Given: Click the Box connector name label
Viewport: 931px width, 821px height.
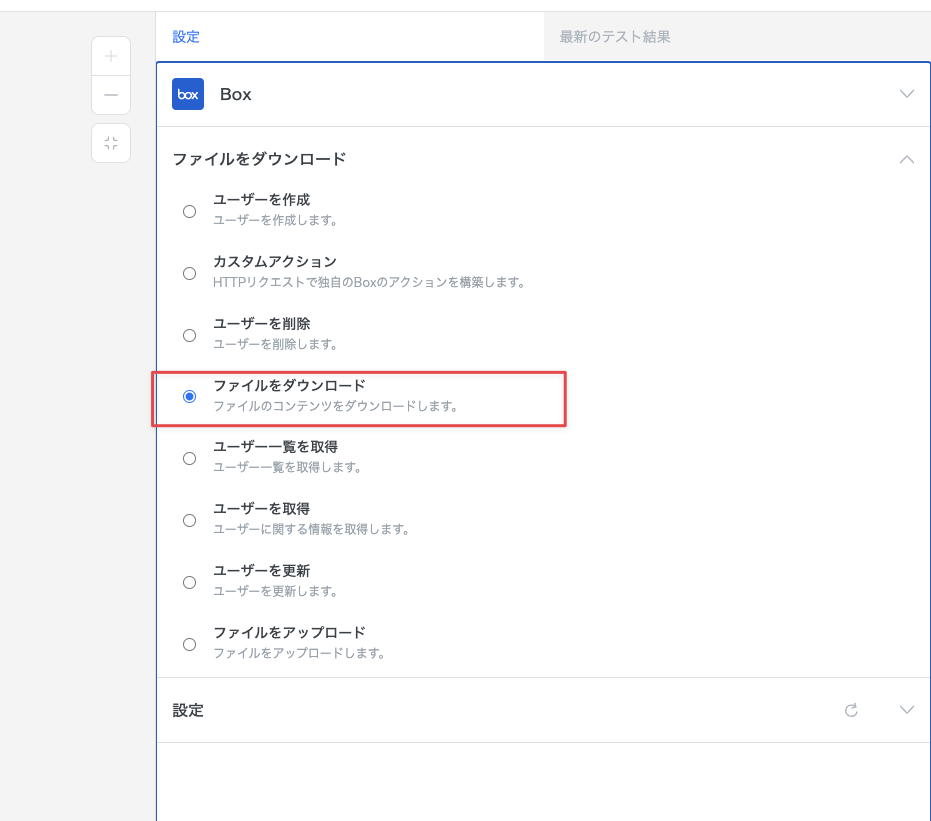Looking at the screenshot, I should coord(236,94).
